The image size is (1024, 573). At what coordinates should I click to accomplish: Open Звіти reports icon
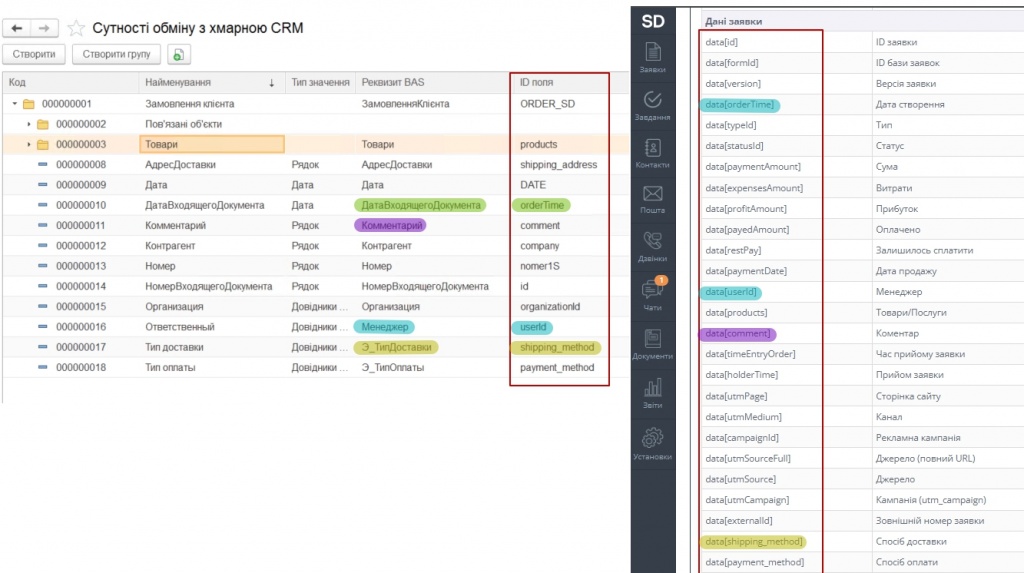652,391
